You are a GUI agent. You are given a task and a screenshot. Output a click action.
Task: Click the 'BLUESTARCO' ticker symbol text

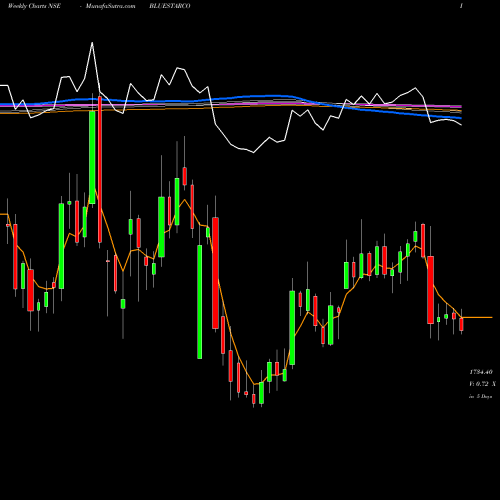pyautogui.click(x=170, y=6)
